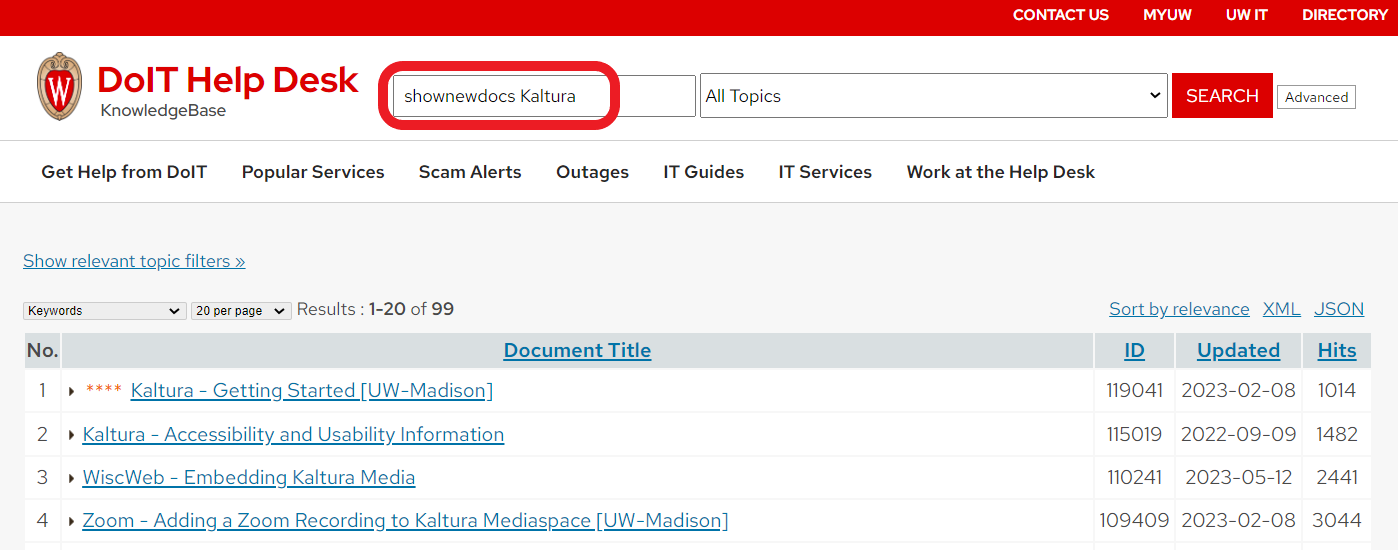
Task: Open Kaltura - Accessibility and Usability Information
Action: [293, 435]
